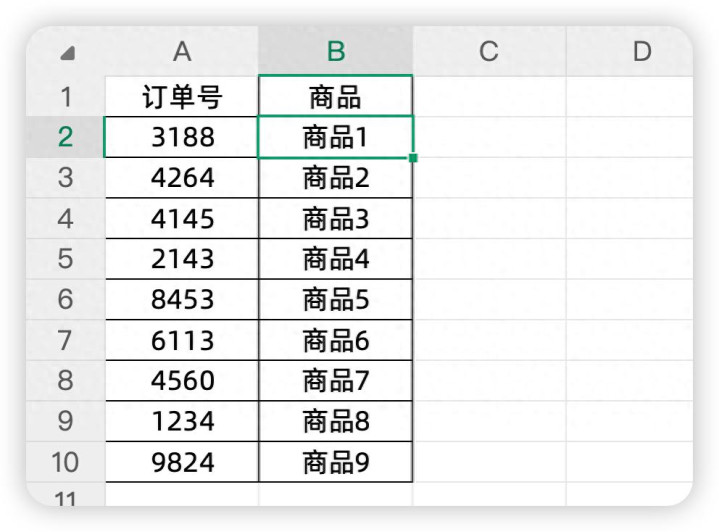Select row 1 header

[66, 97]
